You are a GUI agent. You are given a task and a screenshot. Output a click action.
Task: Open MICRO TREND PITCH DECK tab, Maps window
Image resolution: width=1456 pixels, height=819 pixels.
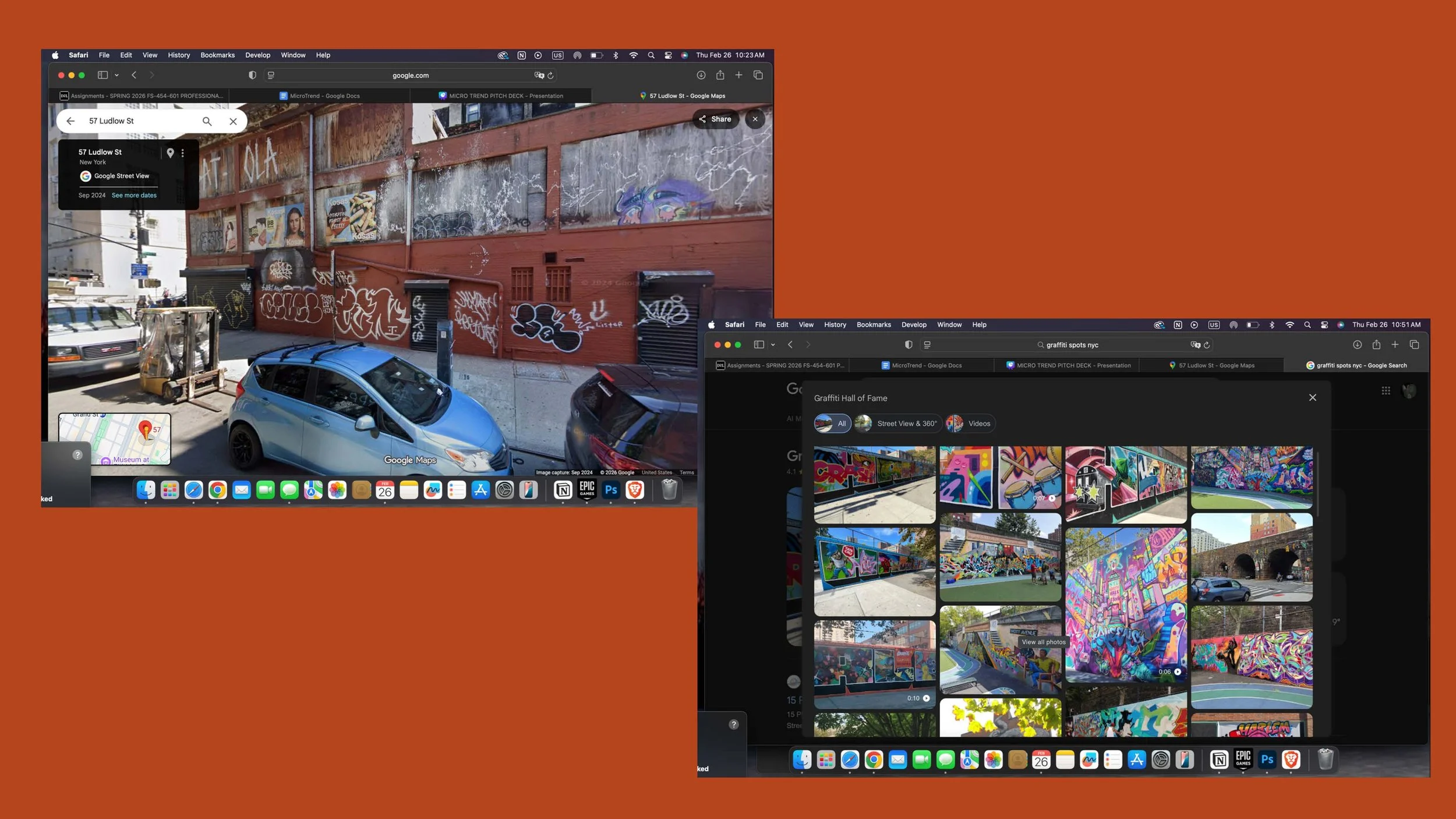501,96
